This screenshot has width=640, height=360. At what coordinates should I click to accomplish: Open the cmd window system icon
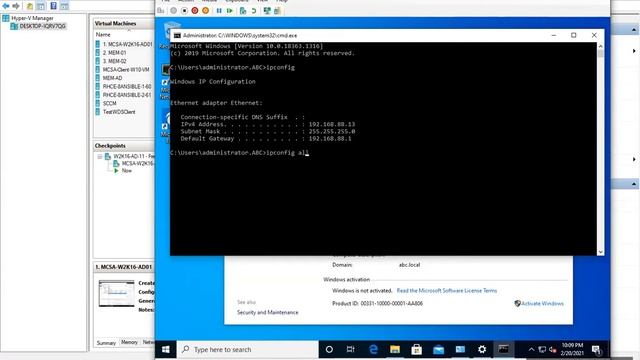click(x=177, y=36)
